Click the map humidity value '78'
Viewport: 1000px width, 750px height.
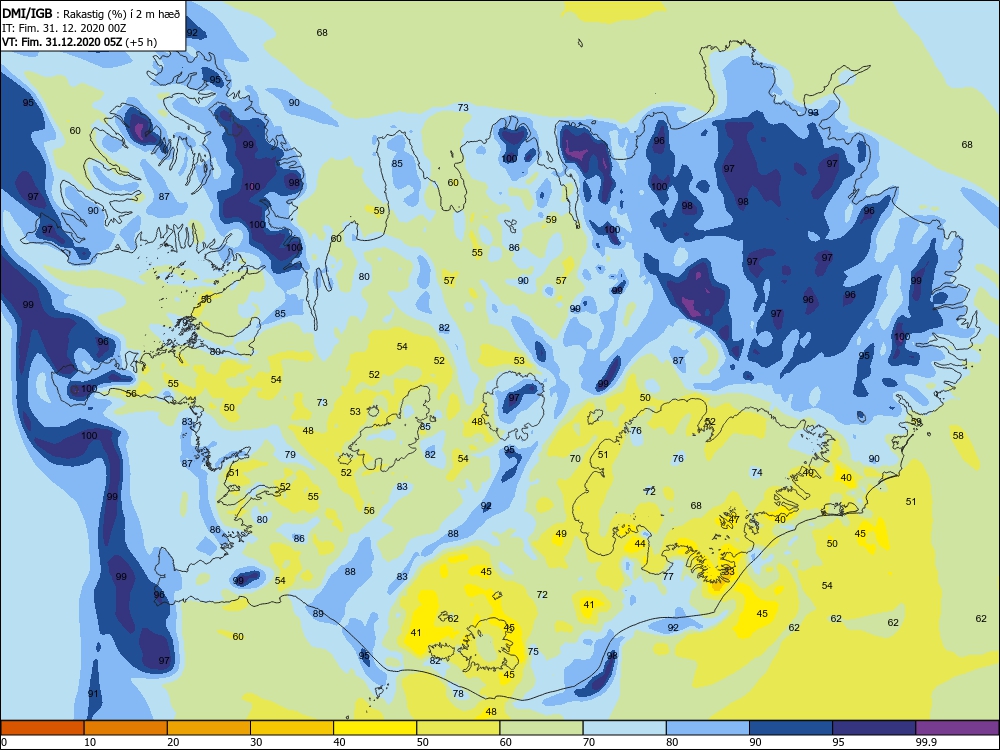(458, 694)
